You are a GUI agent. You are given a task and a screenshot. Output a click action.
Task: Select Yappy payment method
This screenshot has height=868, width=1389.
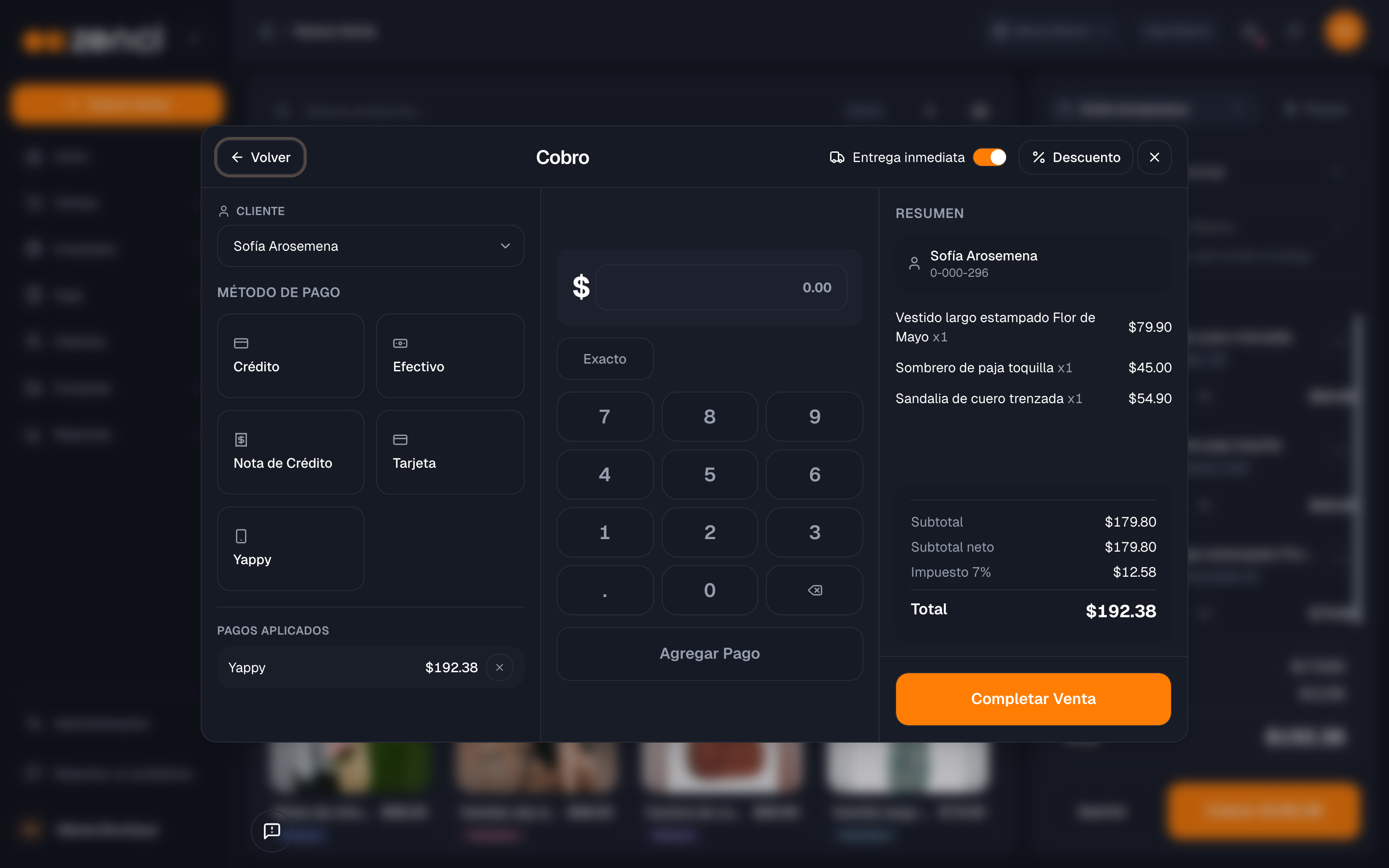[290, 549]
